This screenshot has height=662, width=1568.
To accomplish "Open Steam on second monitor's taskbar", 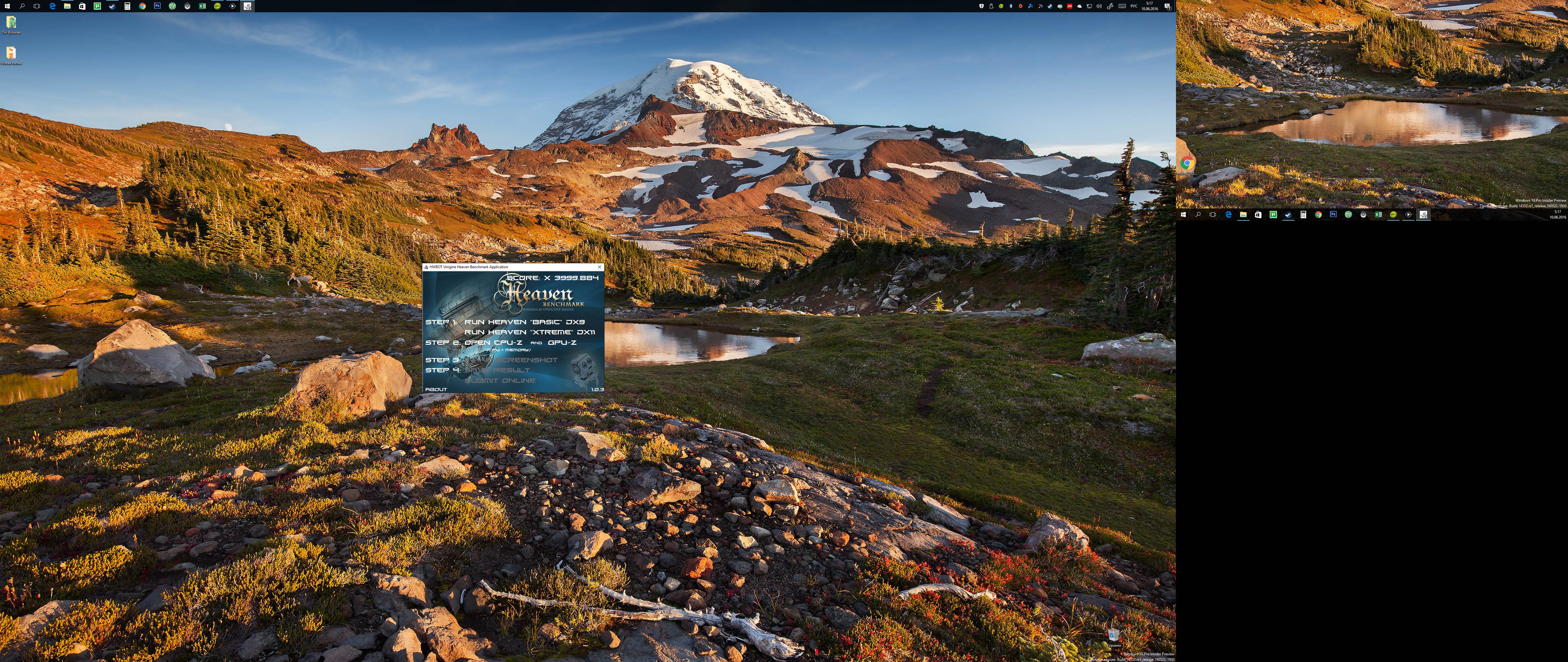I will click(1288, 214).
